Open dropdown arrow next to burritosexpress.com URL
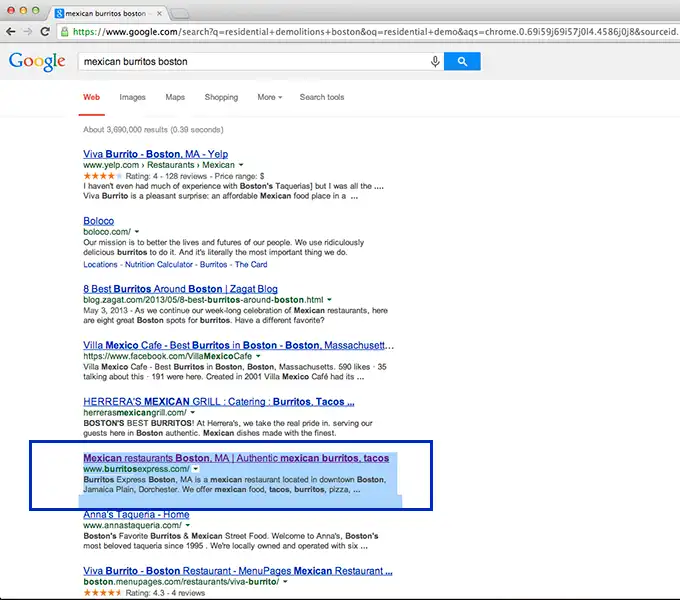 [x=196, y=468]
